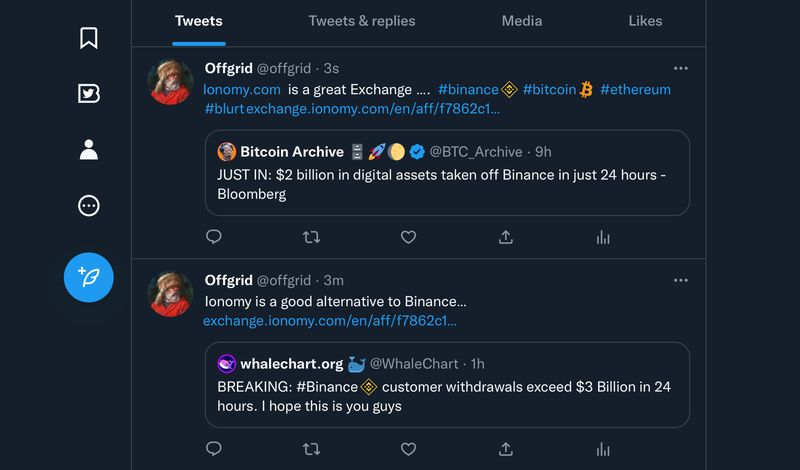Switch to the Media tab
The width and height of the screenshot is (800, 470).
521,21
